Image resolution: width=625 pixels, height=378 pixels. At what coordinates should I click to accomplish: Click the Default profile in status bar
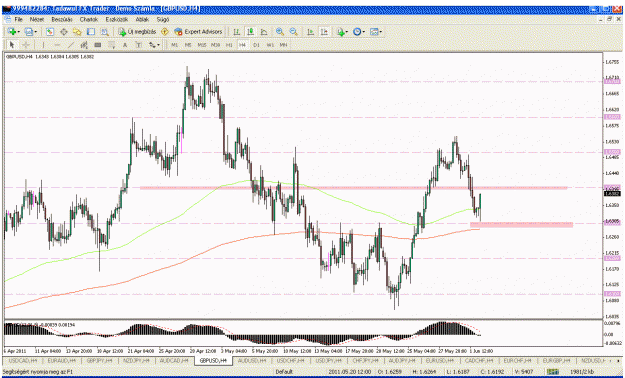pyautogui.click(x=284, y=372)
